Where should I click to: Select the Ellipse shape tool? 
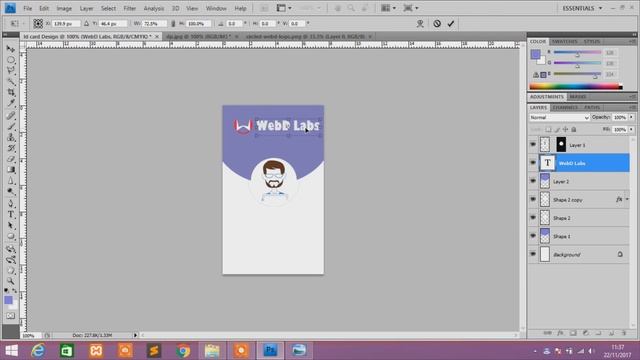[11, 236]
